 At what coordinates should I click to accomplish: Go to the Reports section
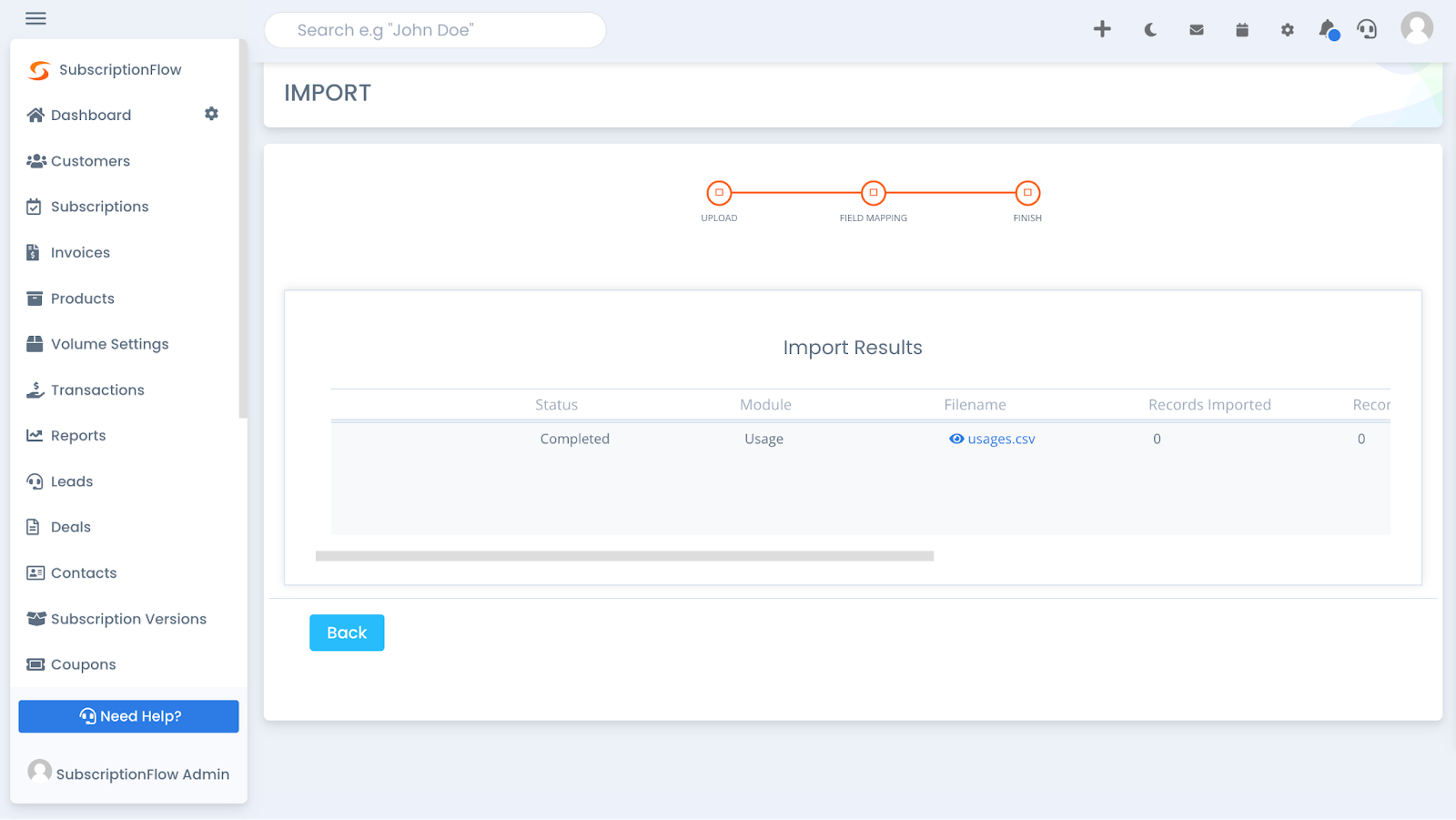(77, 435)
